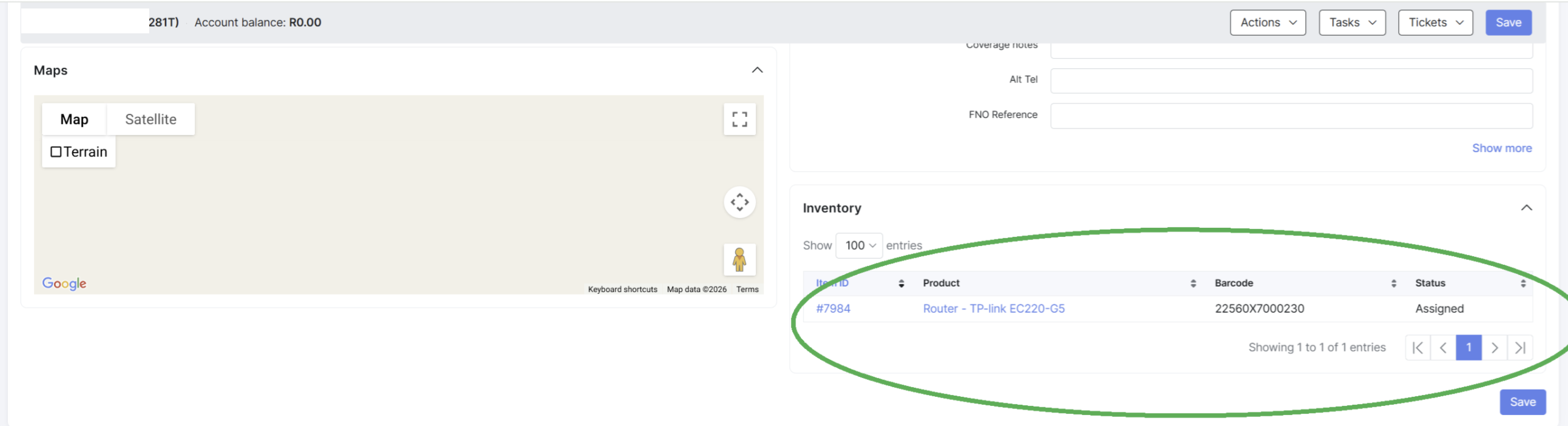Go to first page of inventory
The width and height of the screenshot is (1568, 426).
coord(1418,348)
